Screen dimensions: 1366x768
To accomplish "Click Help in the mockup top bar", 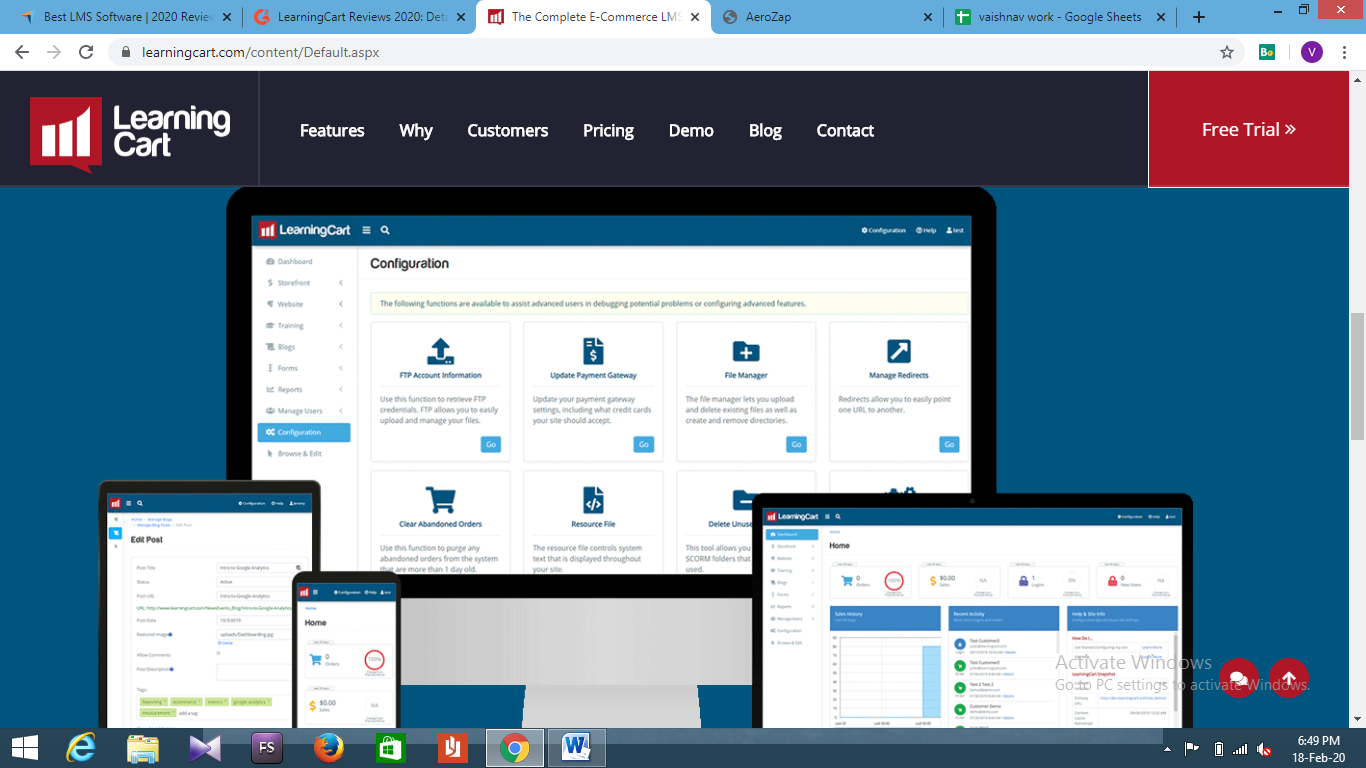I will 926,230.
